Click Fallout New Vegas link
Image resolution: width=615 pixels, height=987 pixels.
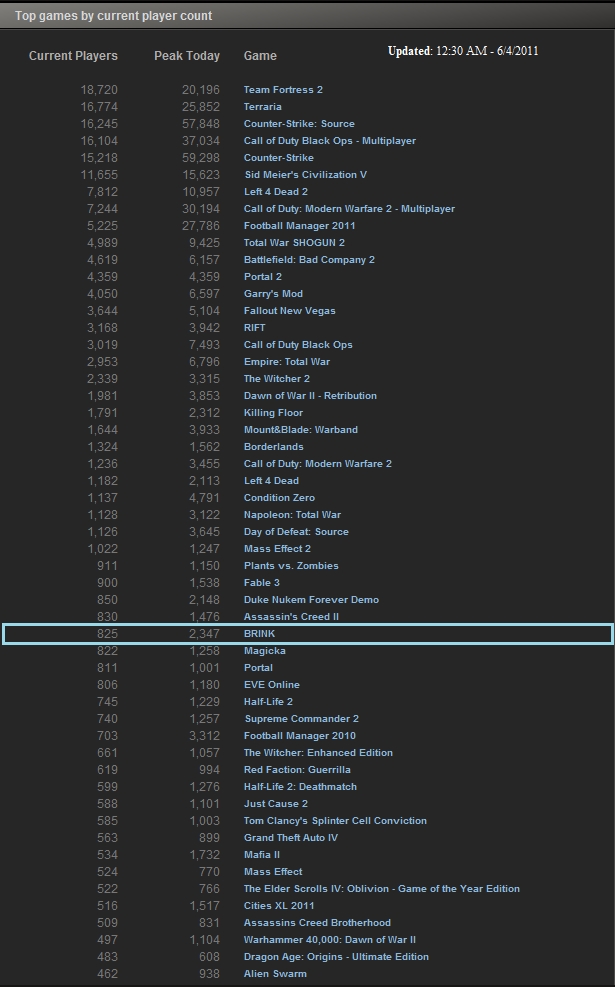click(289, 311)
